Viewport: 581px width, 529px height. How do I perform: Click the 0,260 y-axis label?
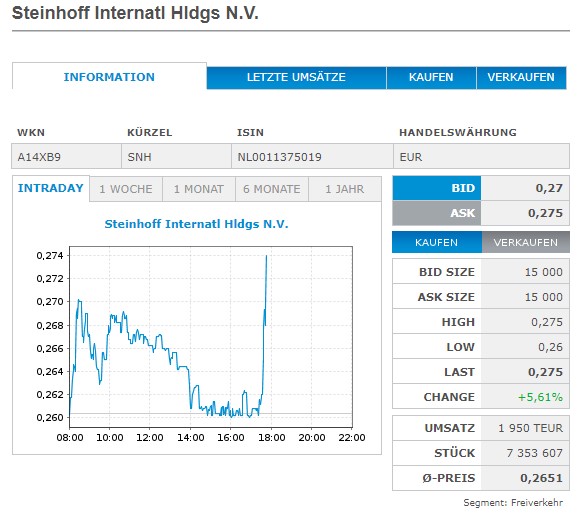[50, 418]
